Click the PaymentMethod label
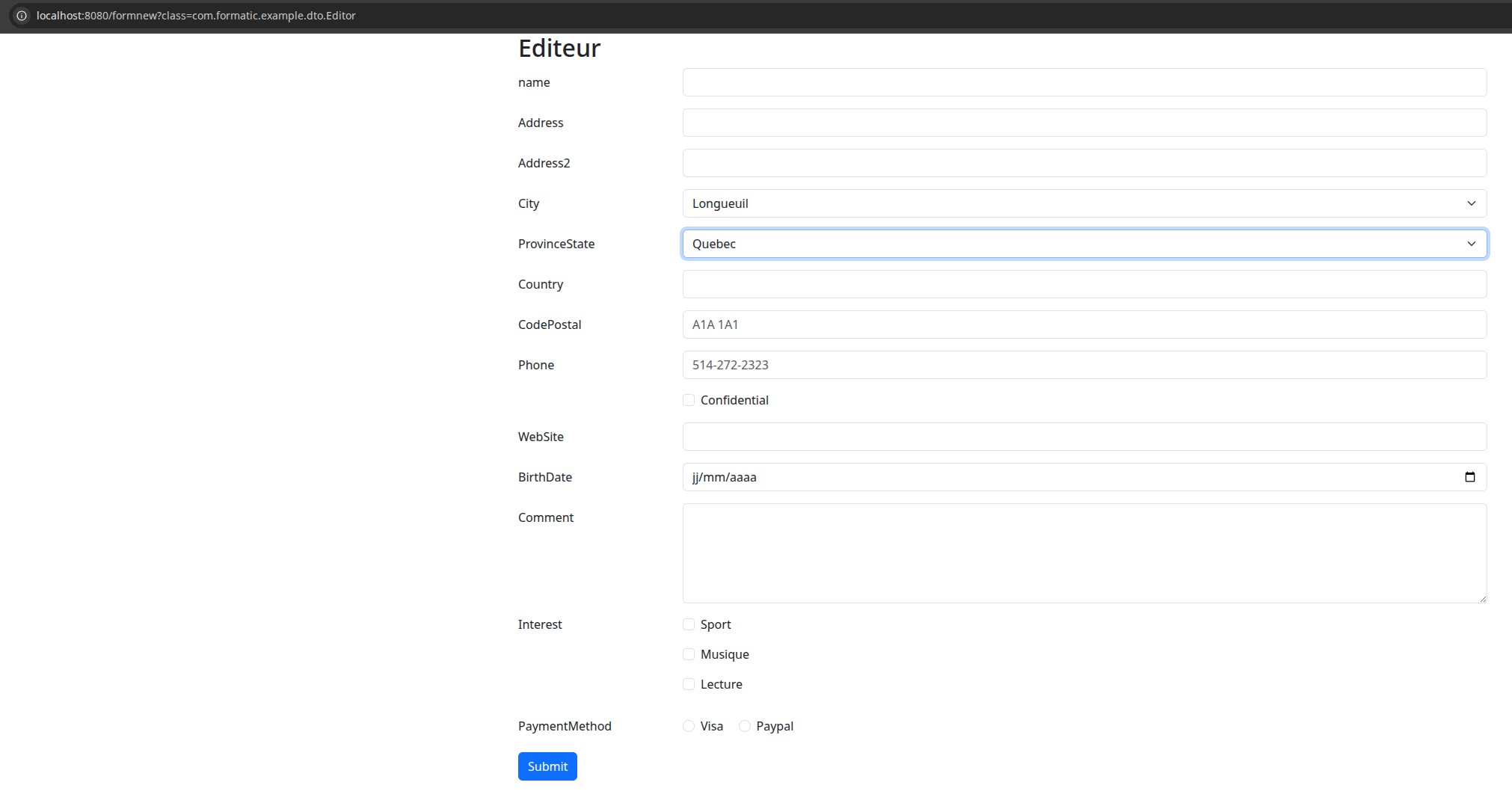This screenshot has width=1512, height=803. [565, 726]
